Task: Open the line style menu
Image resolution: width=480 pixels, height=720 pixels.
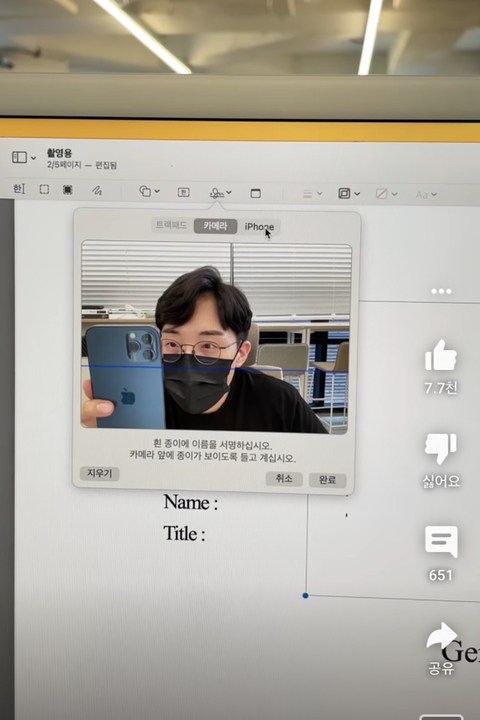Action: point(307,194)
